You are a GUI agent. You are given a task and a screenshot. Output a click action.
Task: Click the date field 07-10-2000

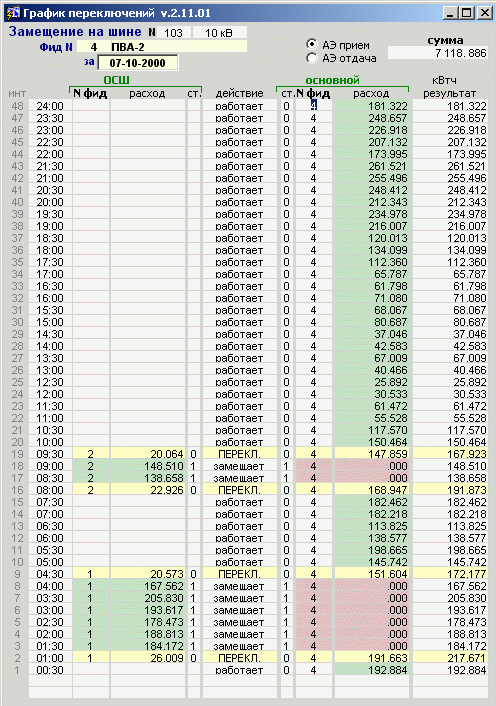tap(137, 63)
